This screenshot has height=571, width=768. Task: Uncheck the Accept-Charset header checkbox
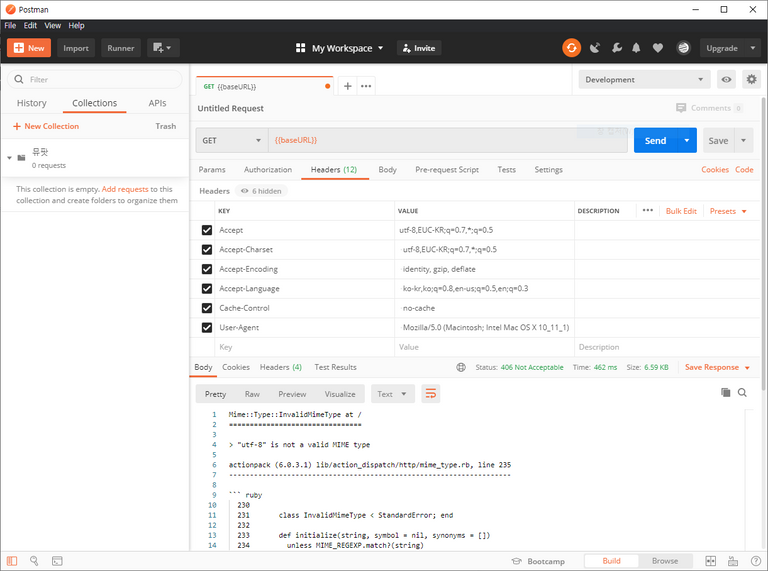point(207,250)
